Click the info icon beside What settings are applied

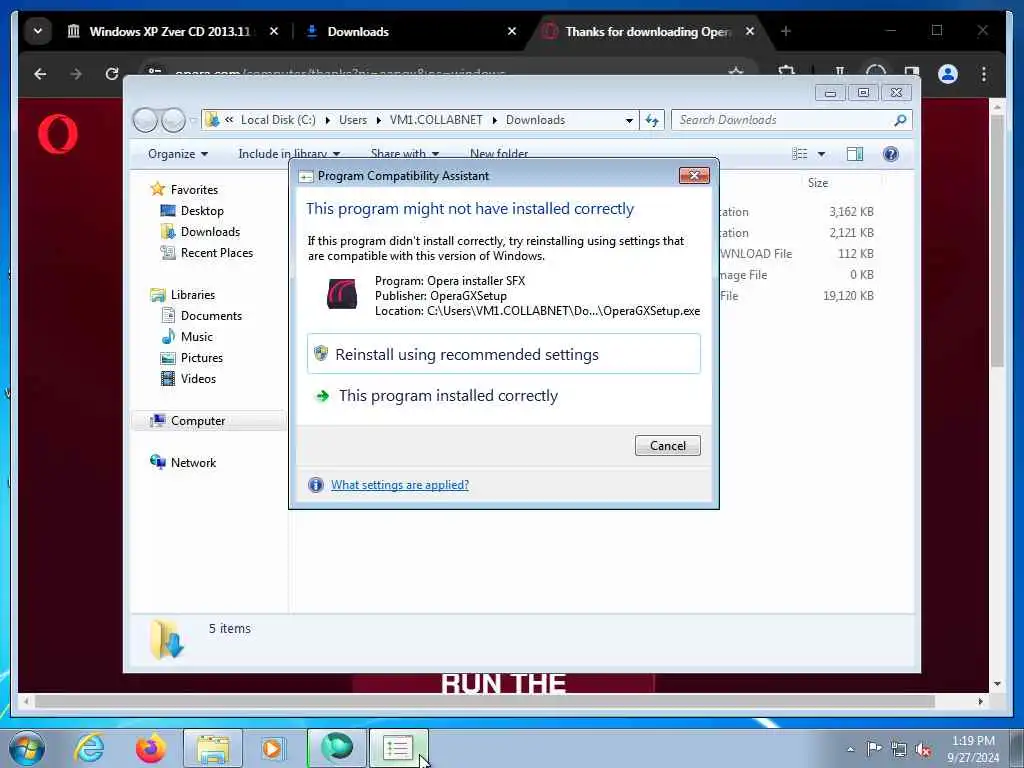tap(315, 485)
